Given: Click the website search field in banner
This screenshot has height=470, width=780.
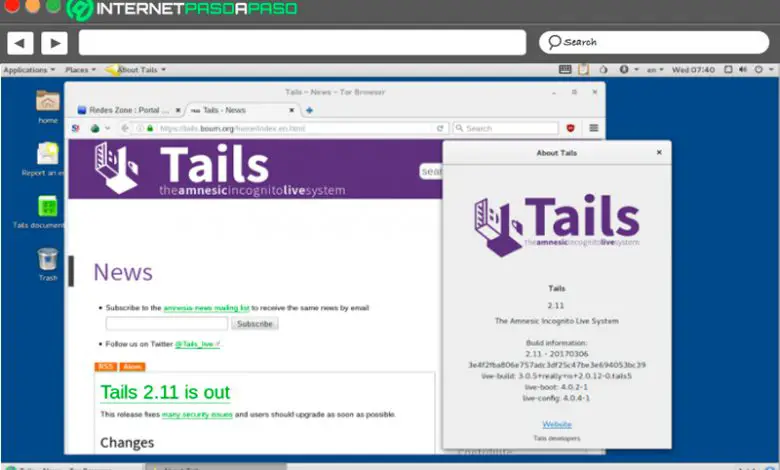Looking at the screenshot, I should pos(431,171).
